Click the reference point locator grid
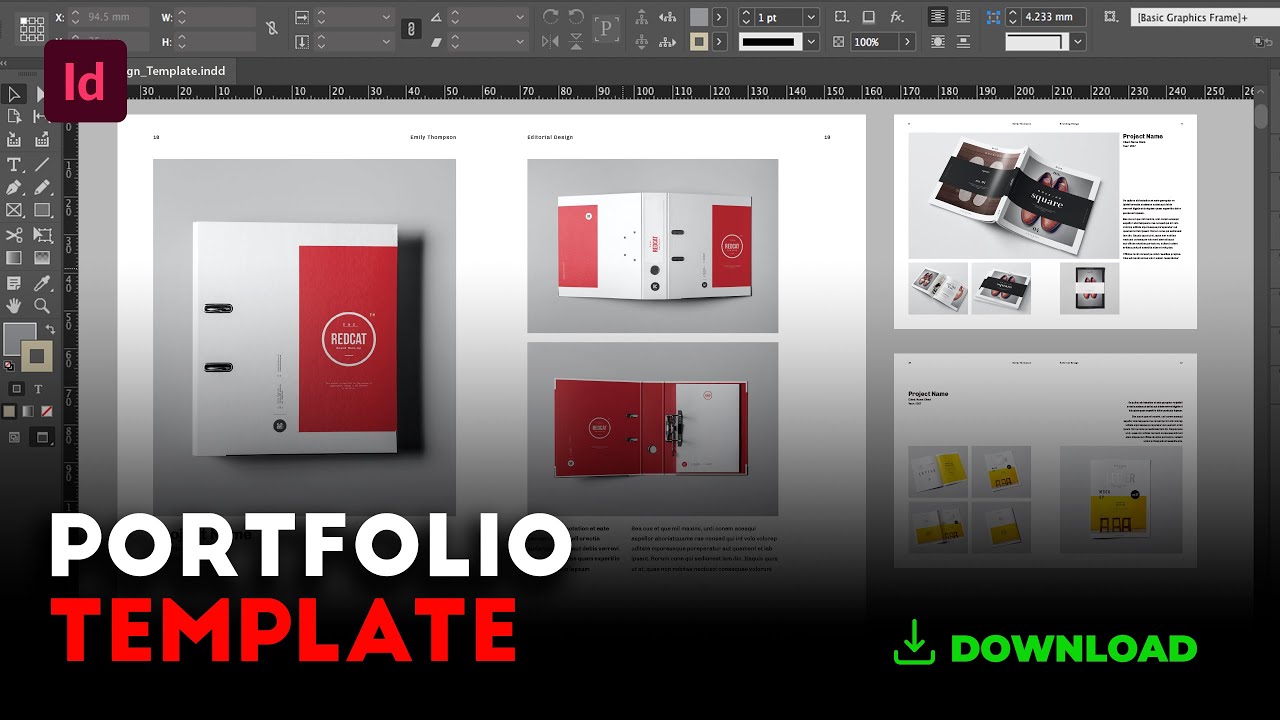1280x720 pixels. 32,28
